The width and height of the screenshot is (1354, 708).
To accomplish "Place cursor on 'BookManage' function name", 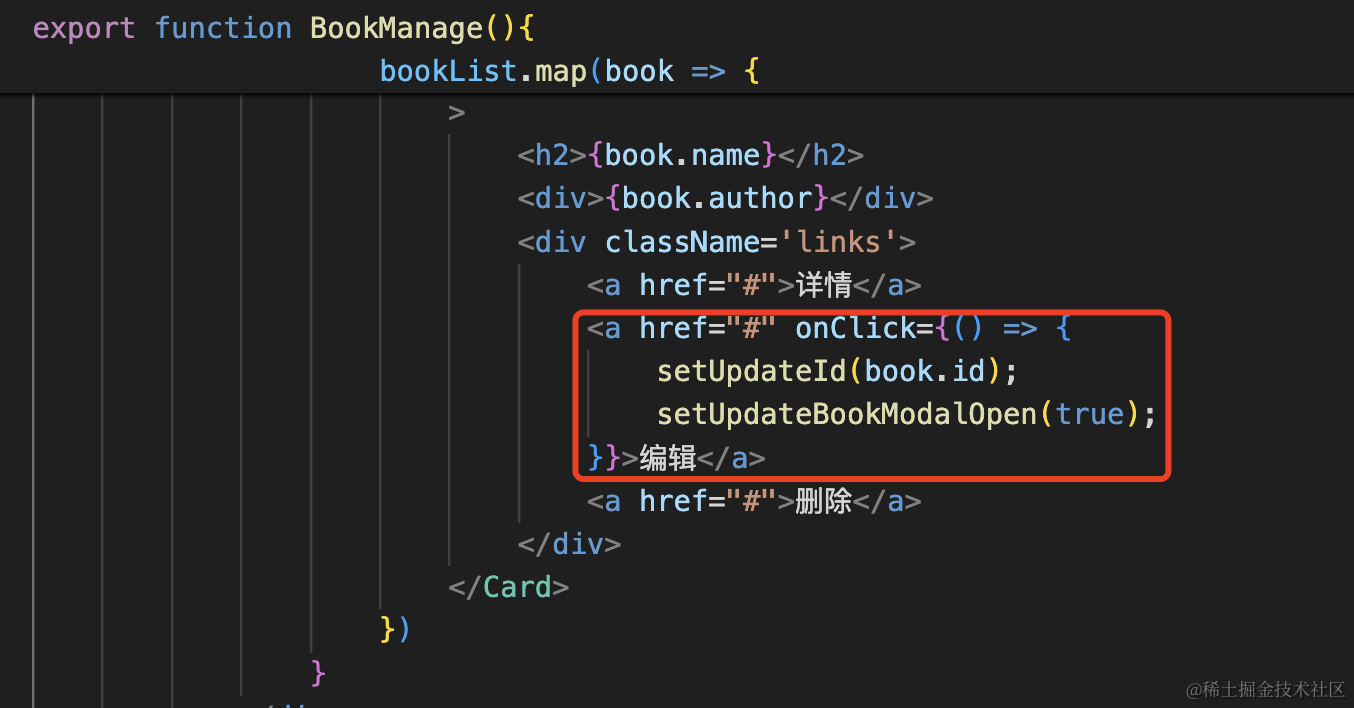I will [397, 28].
